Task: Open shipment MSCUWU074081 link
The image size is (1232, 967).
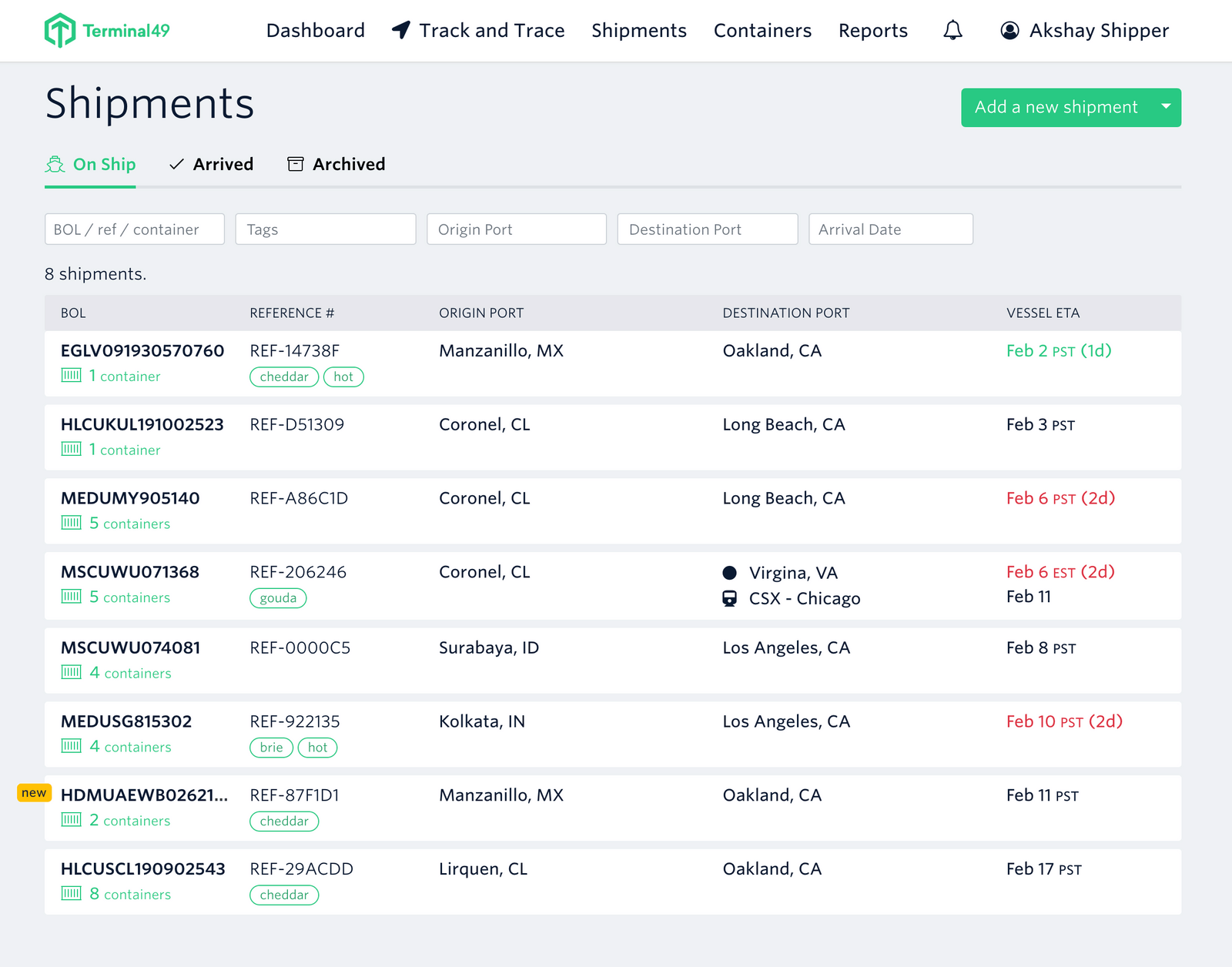Action: pyautogui.click(x=130, y=647)
